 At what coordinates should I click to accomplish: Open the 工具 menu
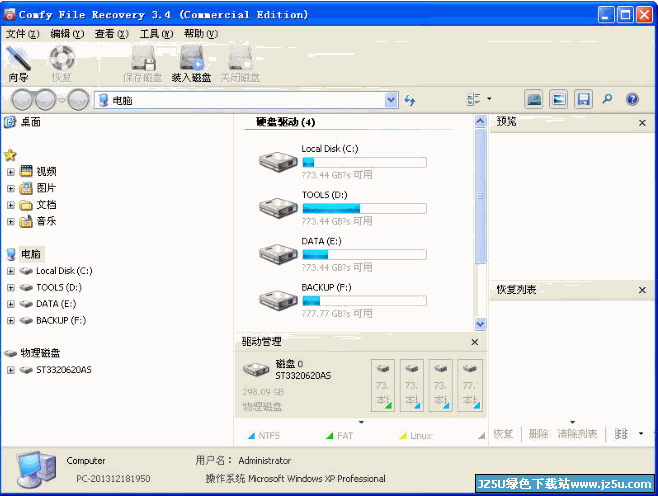tap(156, 34)
